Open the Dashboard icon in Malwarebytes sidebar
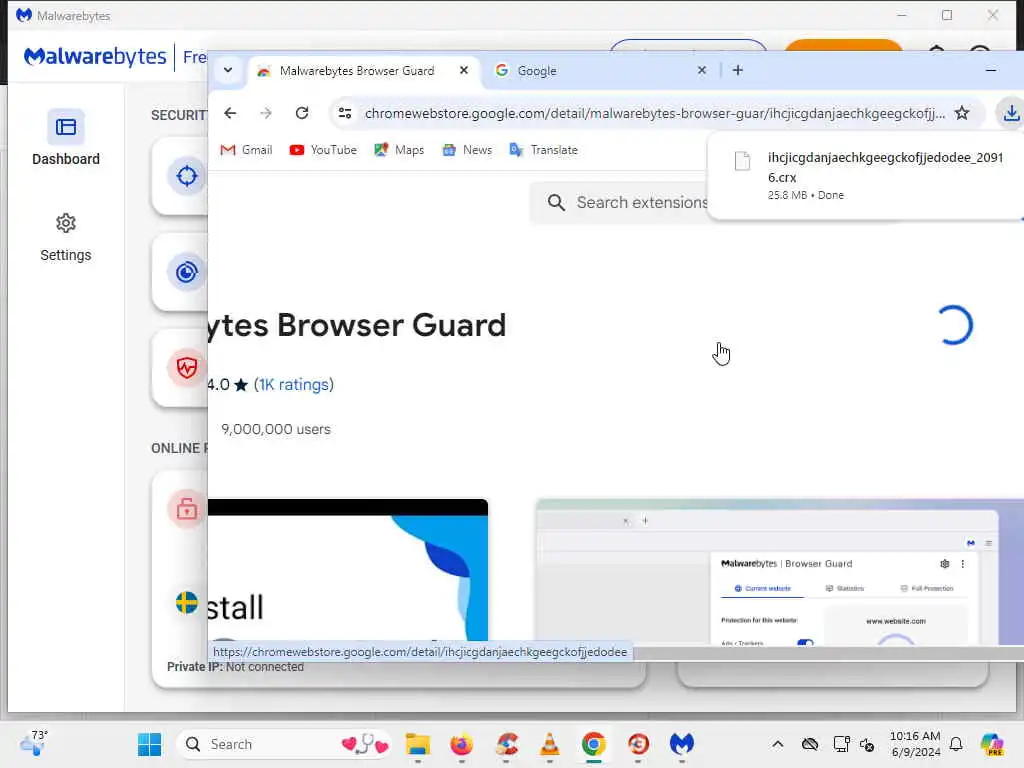The width and height of the screenshot is (1024, 768). click(65, 127)
